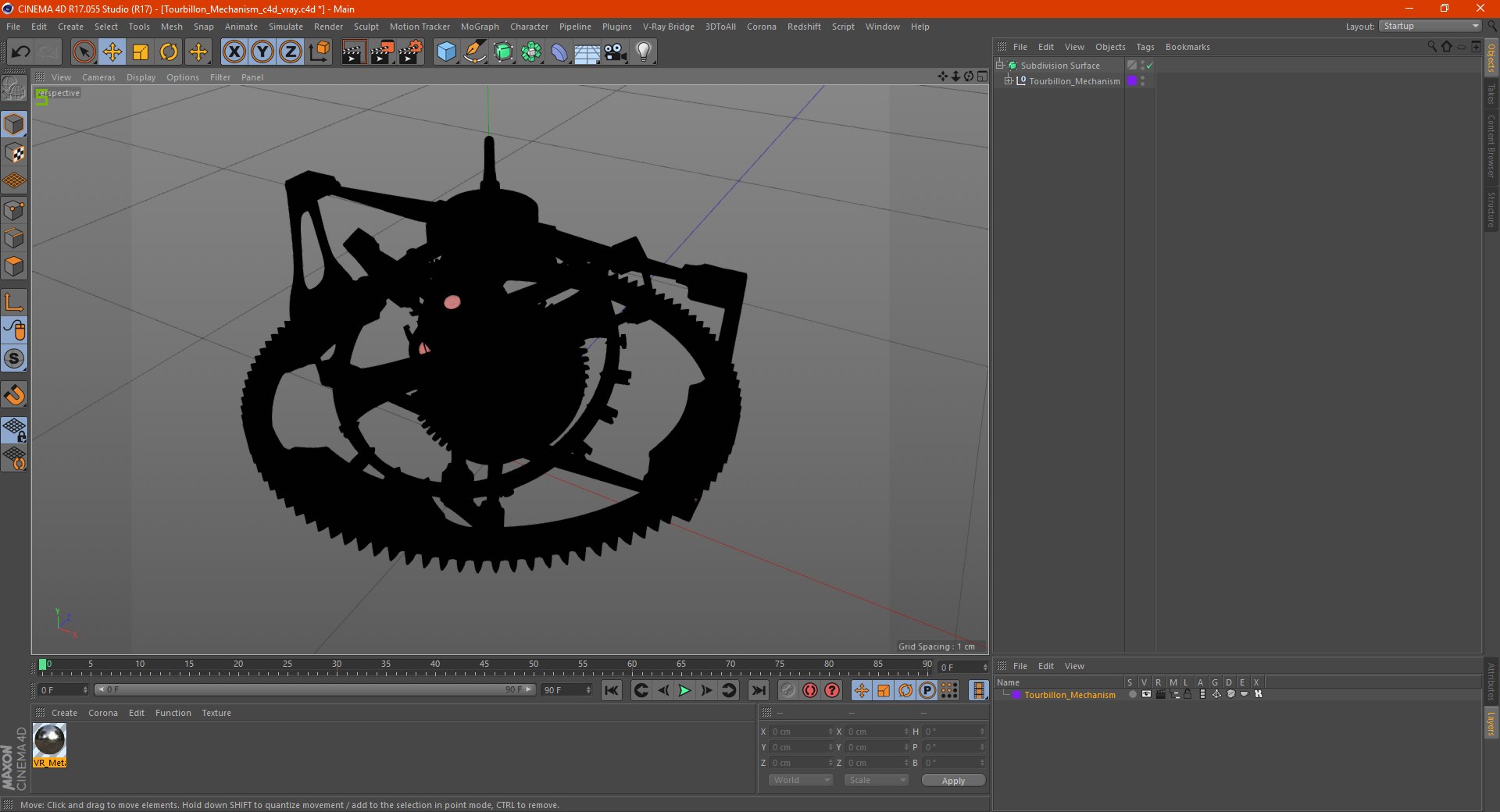Click the Undo arrow icon
Image resolution: width=1500 pixels, height=812 pixels.
pyautogui.click(x=21, y=52)
